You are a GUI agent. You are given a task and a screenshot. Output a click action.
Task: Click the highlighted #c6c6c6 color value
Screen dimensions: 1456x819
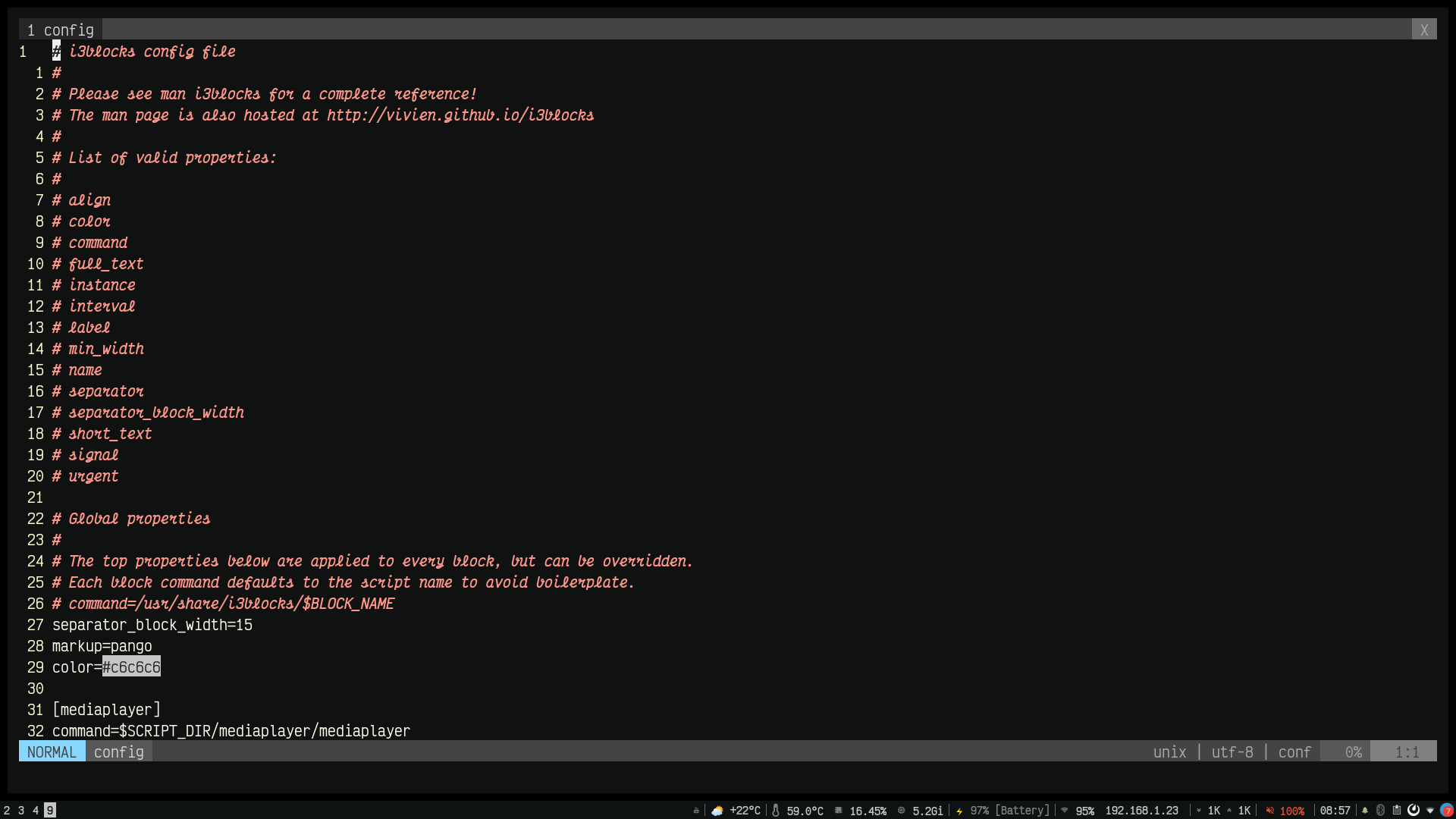pyautogui.click(x=131, y=667)
